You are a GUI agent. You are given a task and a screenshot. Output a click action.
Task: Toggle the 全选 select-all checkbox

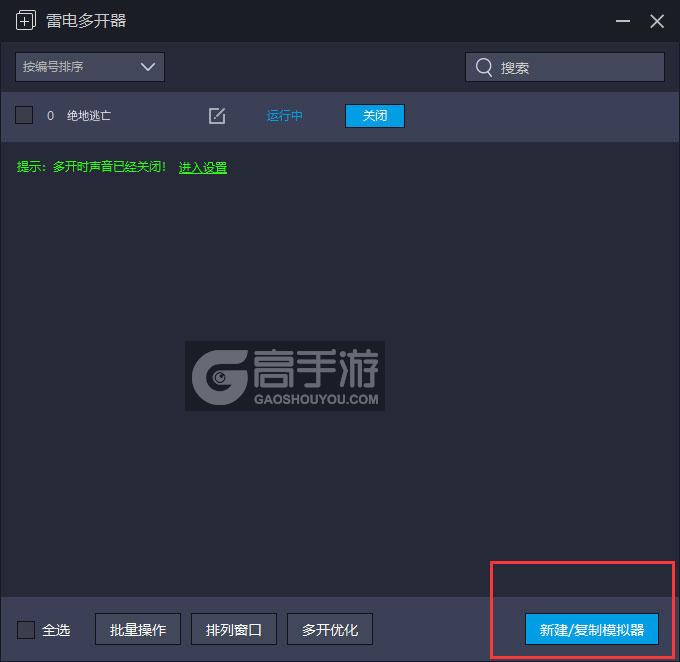(x=26, y=629)
